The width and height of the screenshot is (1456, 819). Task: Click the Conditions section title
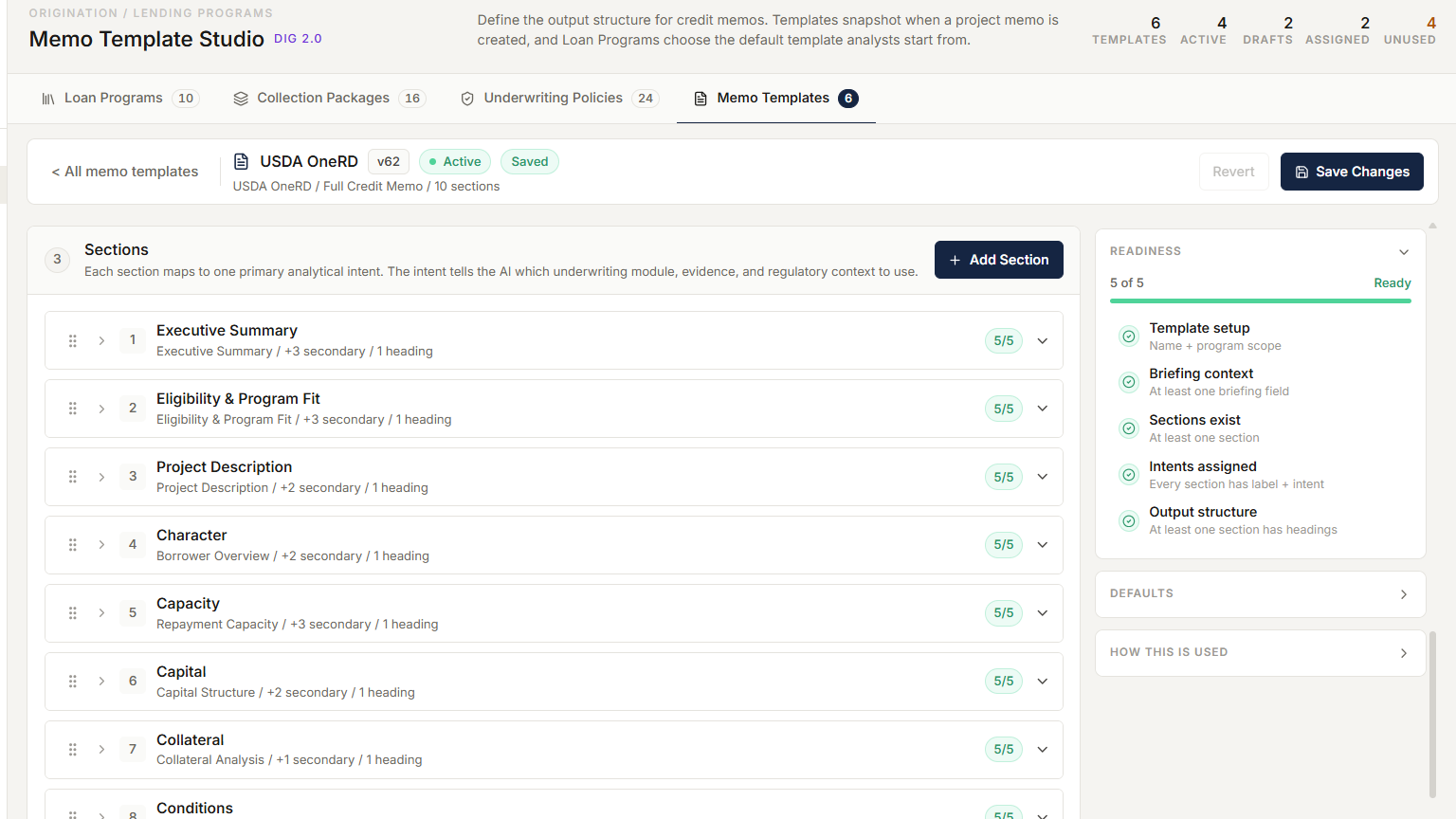[194, 808]
